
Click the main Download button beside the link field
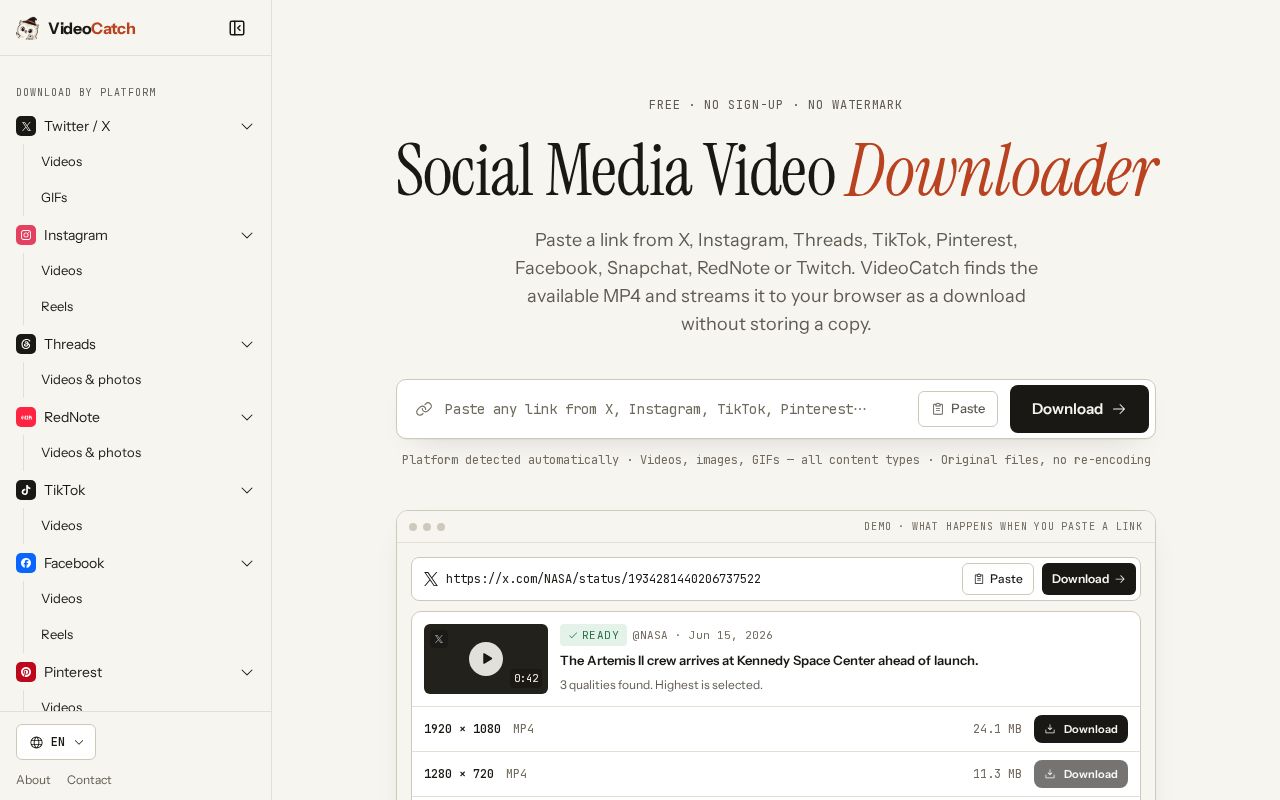pyautogui.click(x=1079, y=409)
